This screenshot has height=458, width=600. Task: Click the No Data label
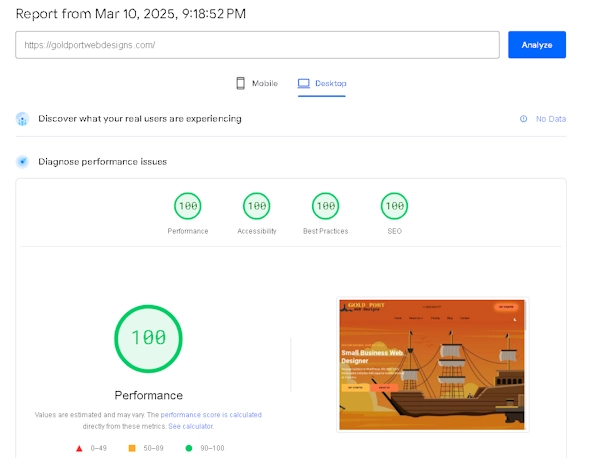pyautogui.click(x=551, y=119)
